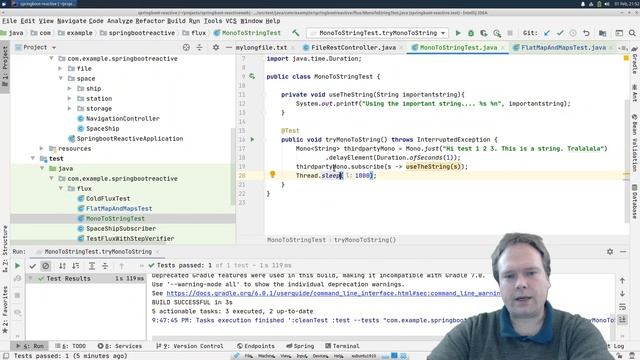This screenshot has height=360, width=640.
Task: Open the TODO tool window button
Action: click(x=71, y=346)
